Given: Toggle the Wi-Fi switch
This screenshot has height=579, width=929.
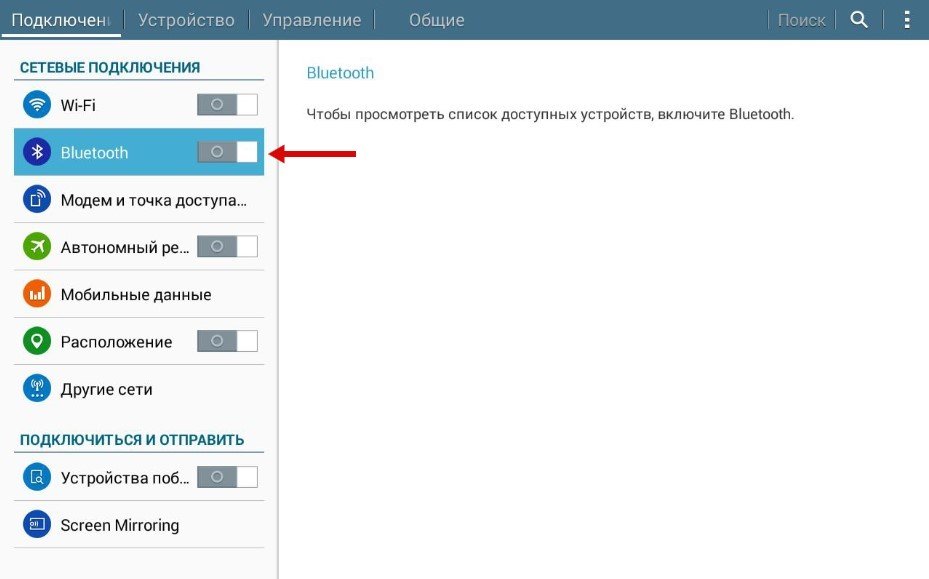Looking at the screenshot, I should pyautogui.click(x=228, y=105).
